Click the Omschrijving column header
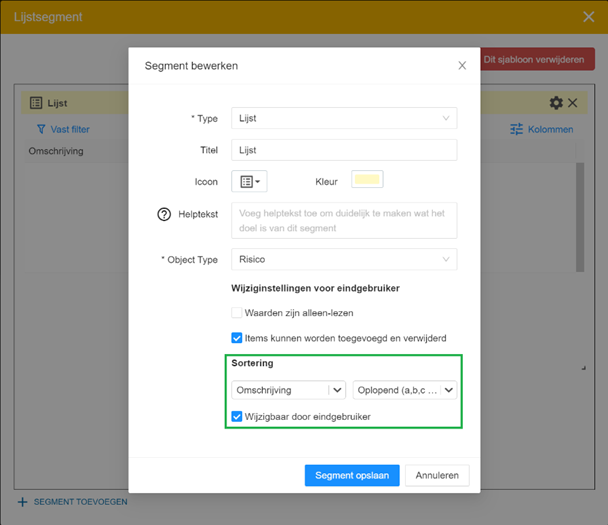The width and height of the screenshot is (608, 525). coord(56,151)
